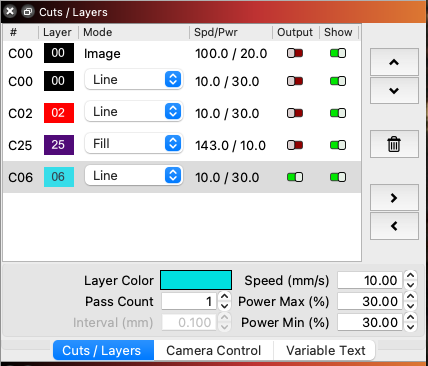The height and width of the screenshot is (366, 428).
Task: Click the Mode column header
Action: point(97,32)
